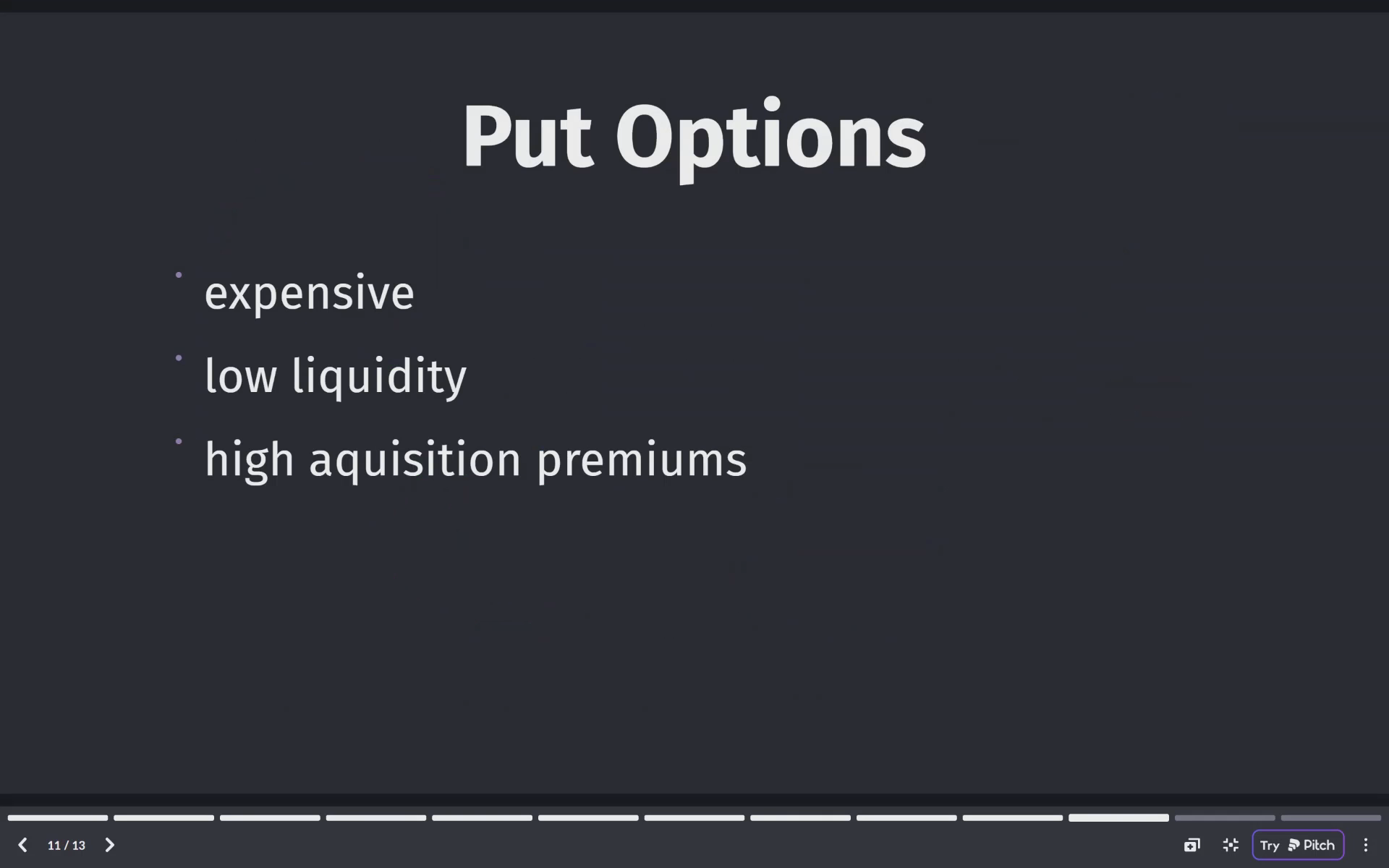
Task: Click the Try Pitch button
Action: [1298, 845]
